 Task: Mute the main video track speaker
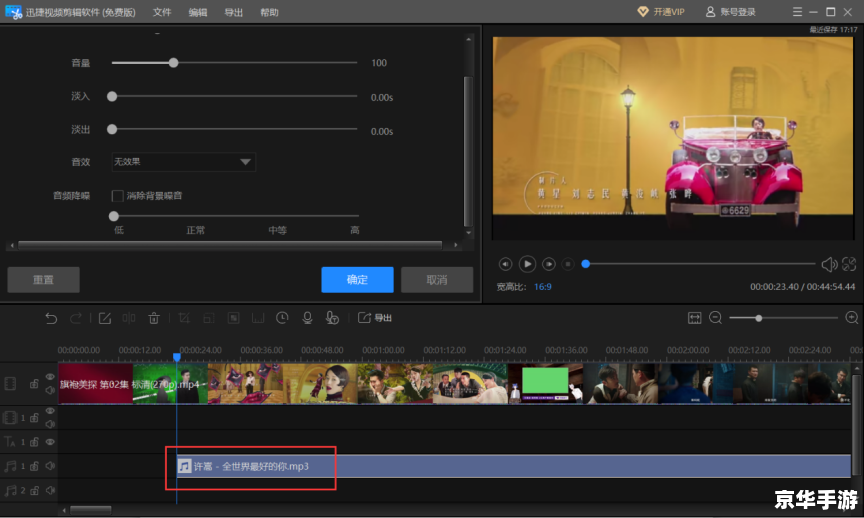pos(50,390)
